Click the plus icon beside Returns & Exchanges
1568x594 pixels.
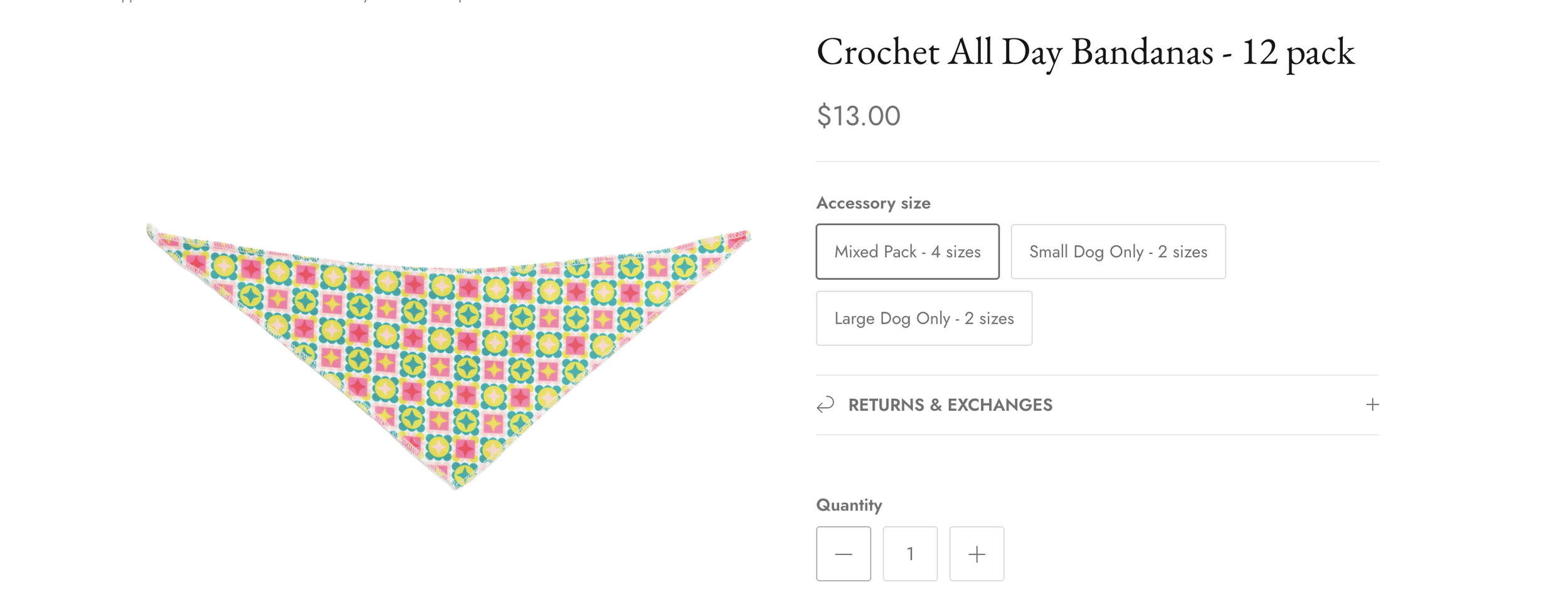tap(1372, 405)
